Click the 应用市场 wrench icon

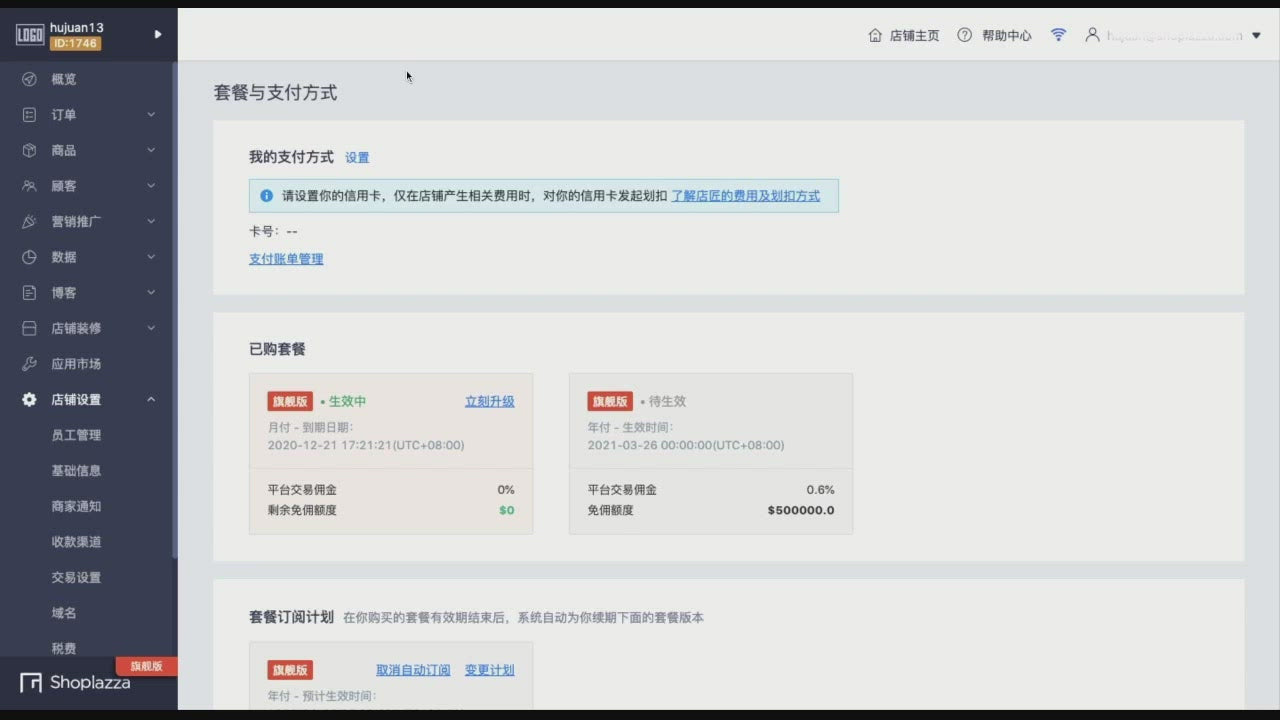pyautogui.click(x=30, y=364)
